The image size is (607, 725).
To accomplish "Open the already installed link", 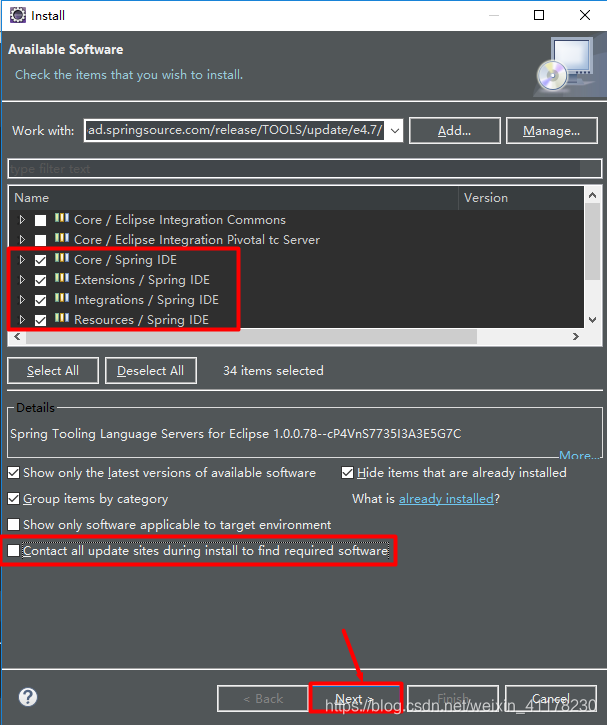I will (446, 498).
